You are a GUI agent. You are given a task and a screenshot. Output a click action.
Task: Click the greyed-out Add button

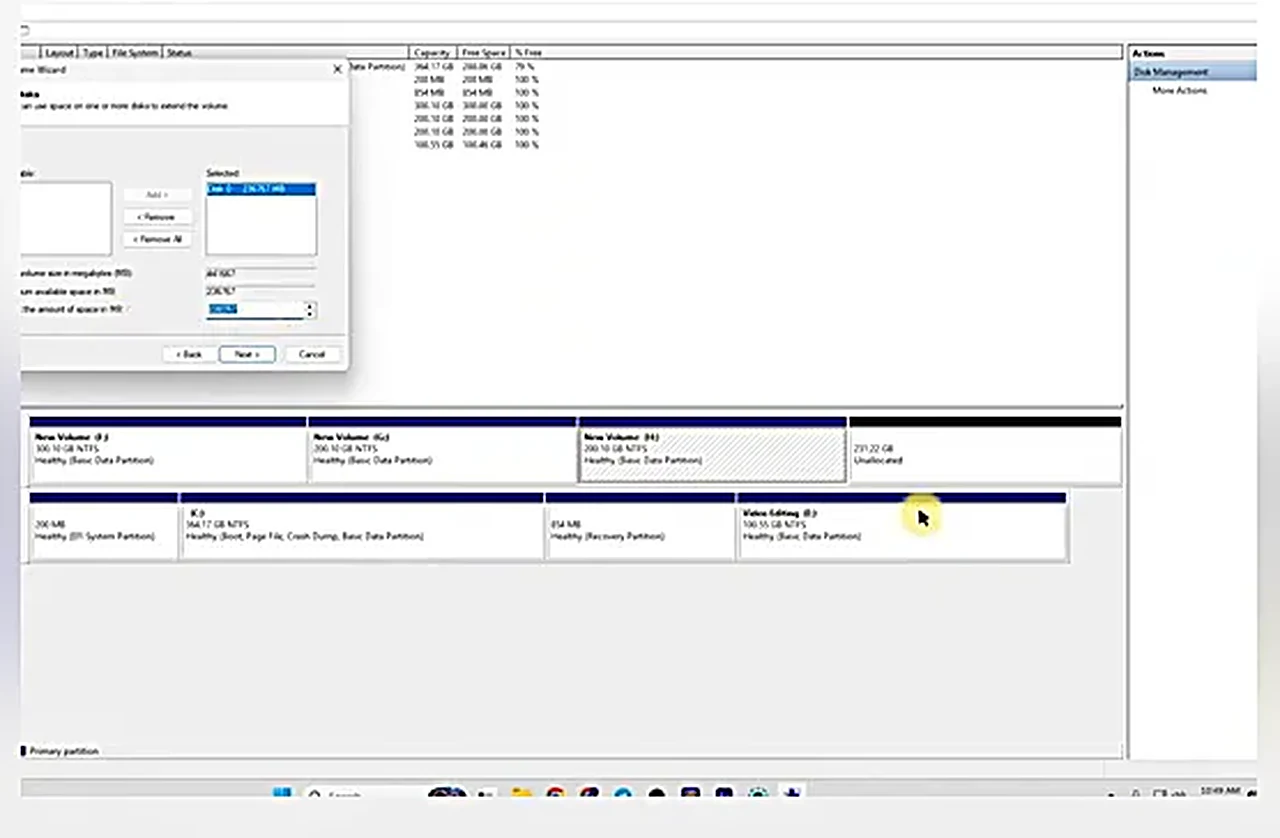tap(157, 194)
